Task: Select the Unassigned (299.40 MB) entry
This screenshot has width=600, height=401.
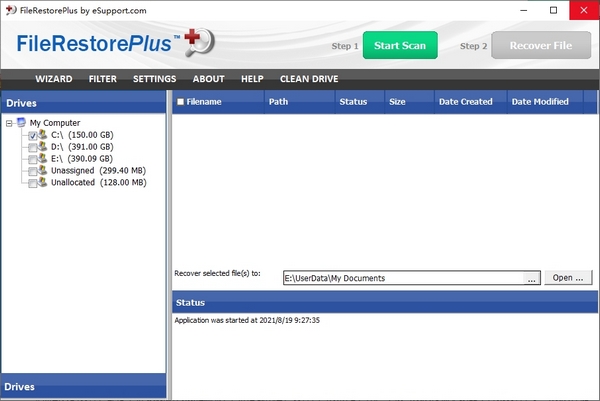Action: tap(99, 170)
